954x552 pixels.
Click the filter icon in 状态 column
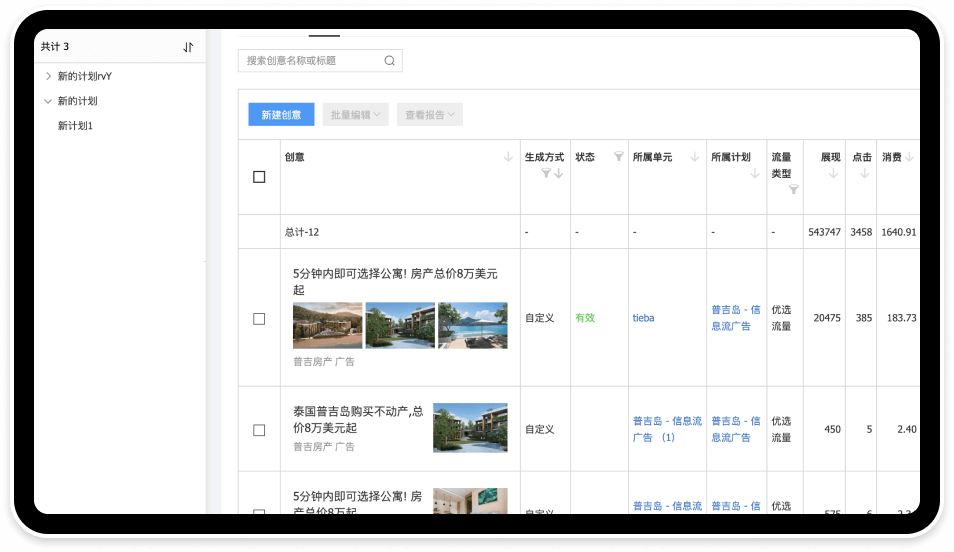coord(618,157)
